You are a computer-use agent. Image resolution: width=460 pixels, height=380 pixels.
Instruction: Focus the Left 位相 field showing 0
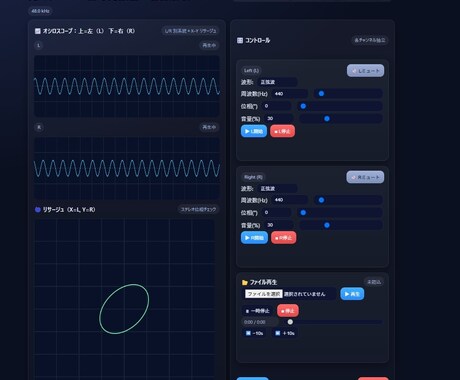[276, 106]
